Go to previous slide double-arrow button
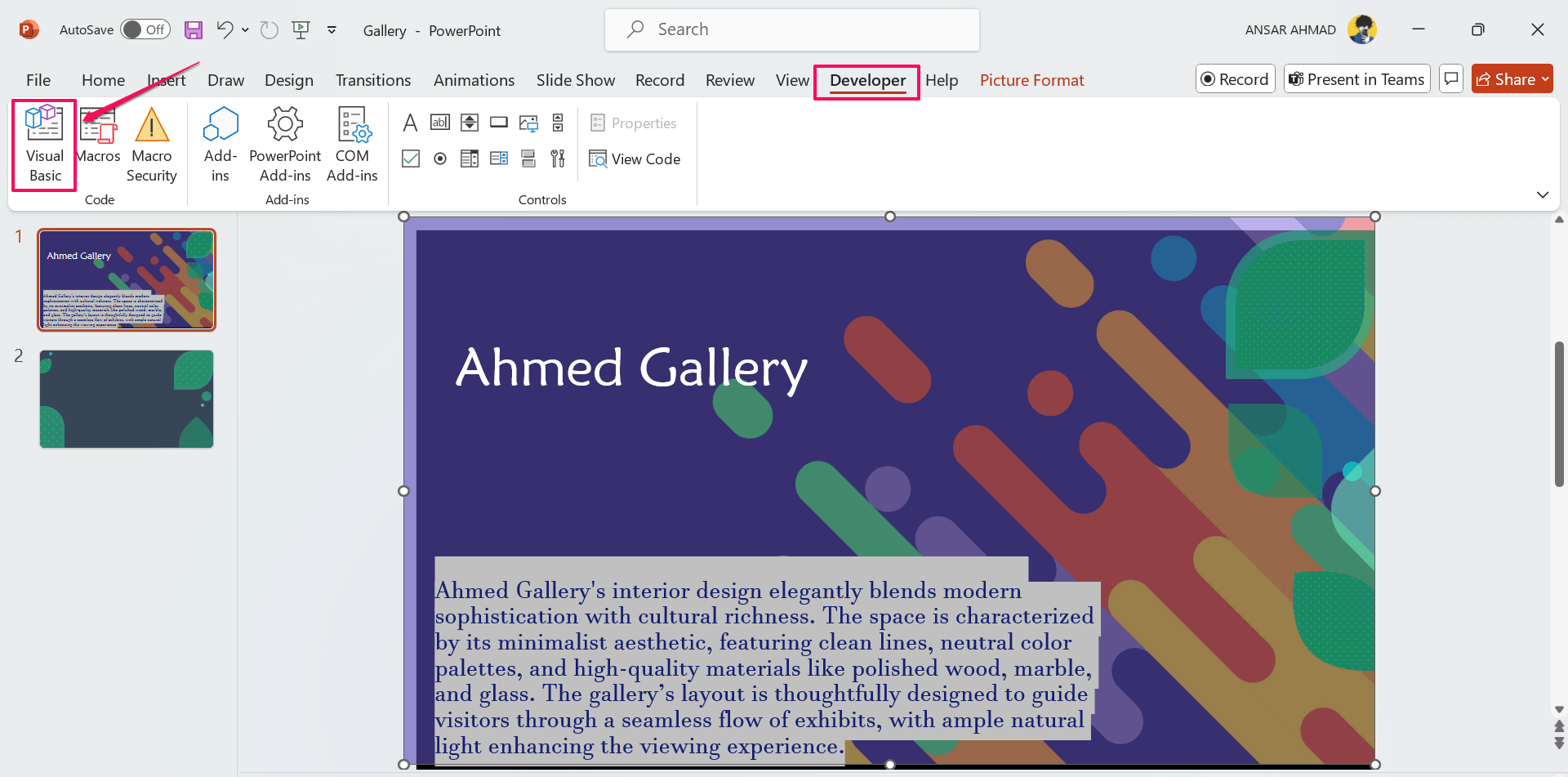 pos(1559,726)
